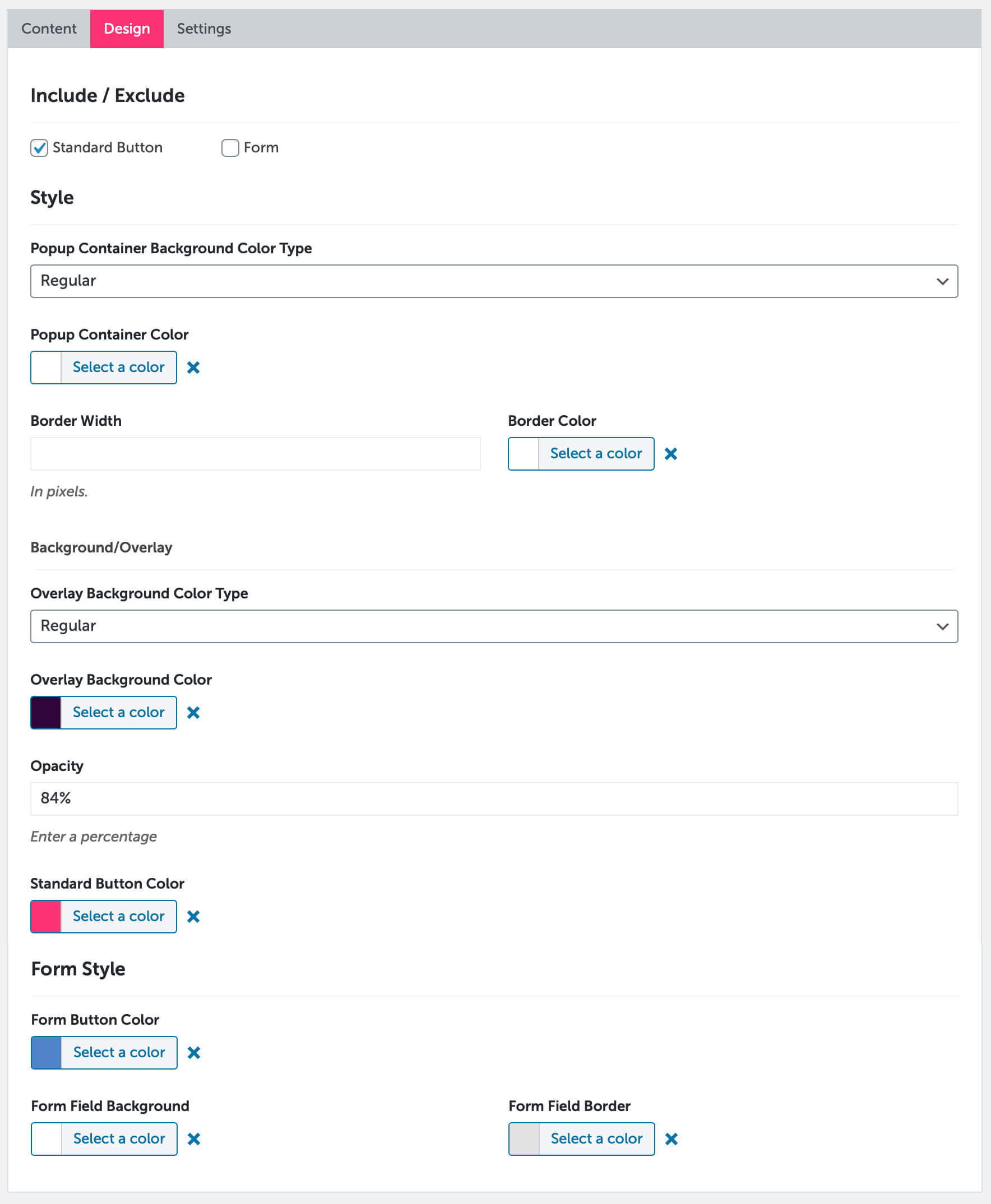Expand Overlay Background Color Type dropdown
The width and height of the screenshot is (991, 1204).
pos(494,626)
